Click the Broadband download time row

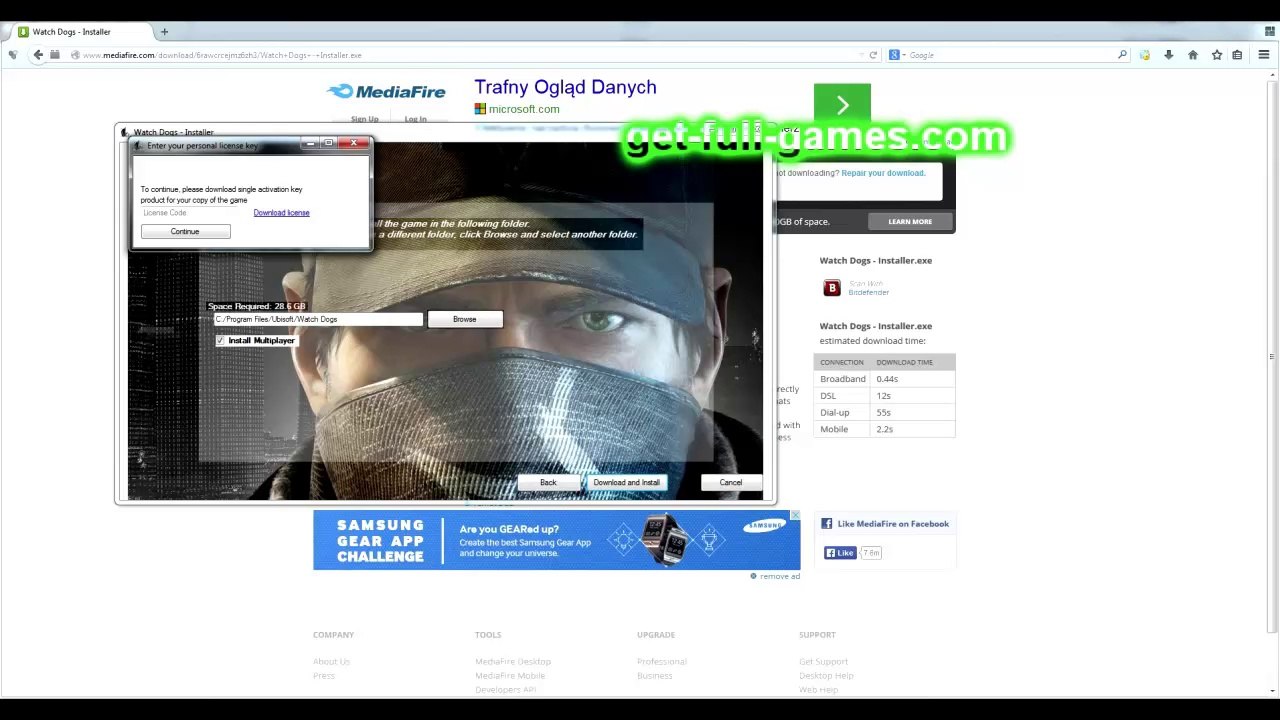(x=884, y=379)
